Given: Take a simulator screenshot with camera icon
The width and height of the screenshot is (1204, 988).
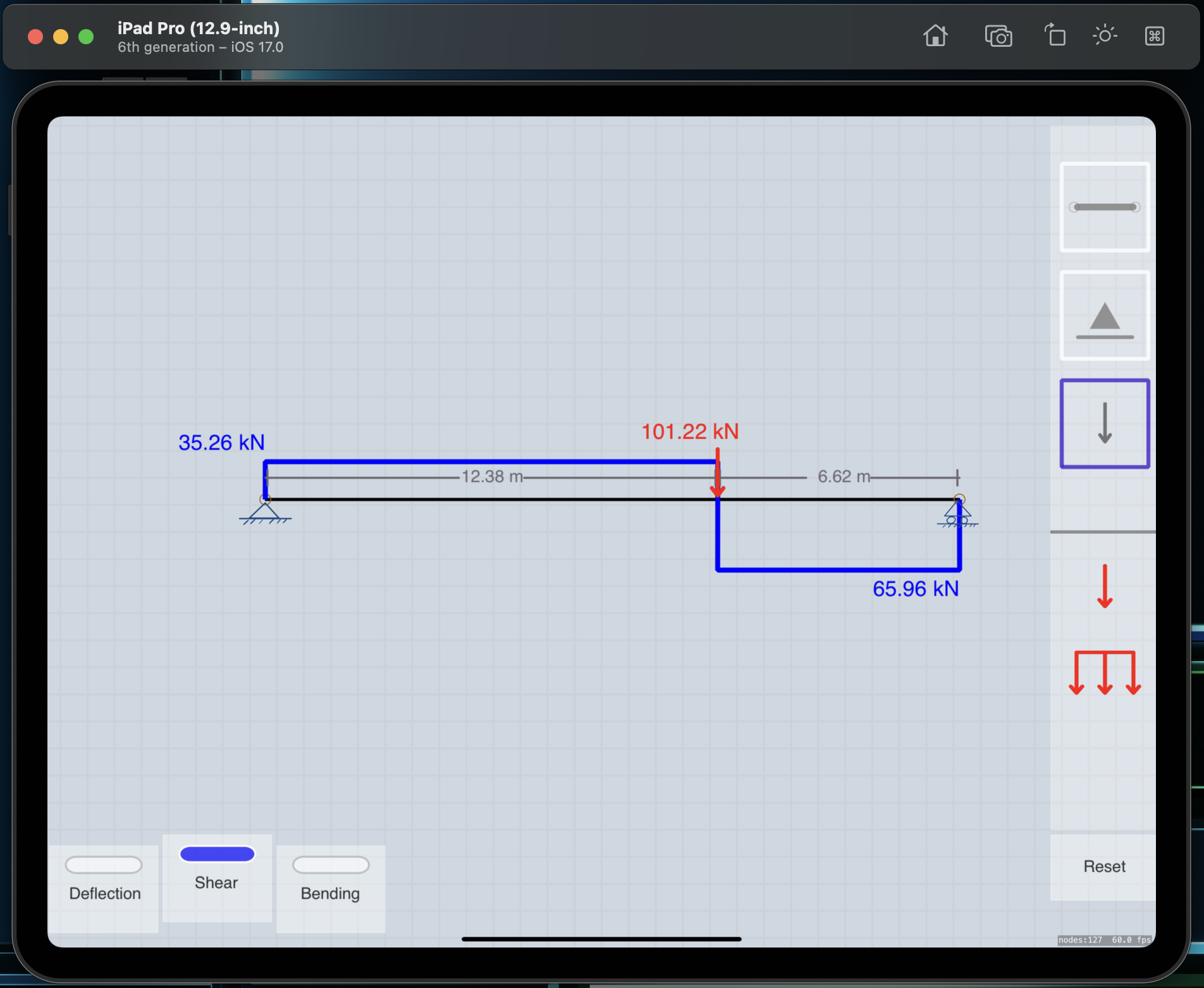Looking at the screenshot, I should point(998,36).
